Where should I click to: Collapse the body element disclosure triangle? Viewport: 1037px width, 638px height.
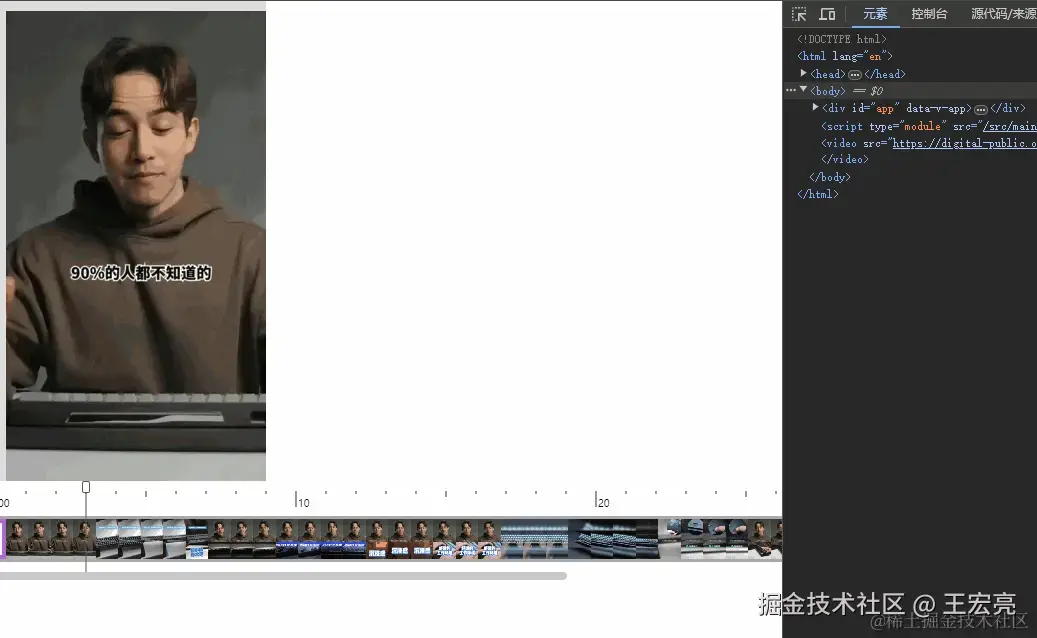[x=802, y=90]
